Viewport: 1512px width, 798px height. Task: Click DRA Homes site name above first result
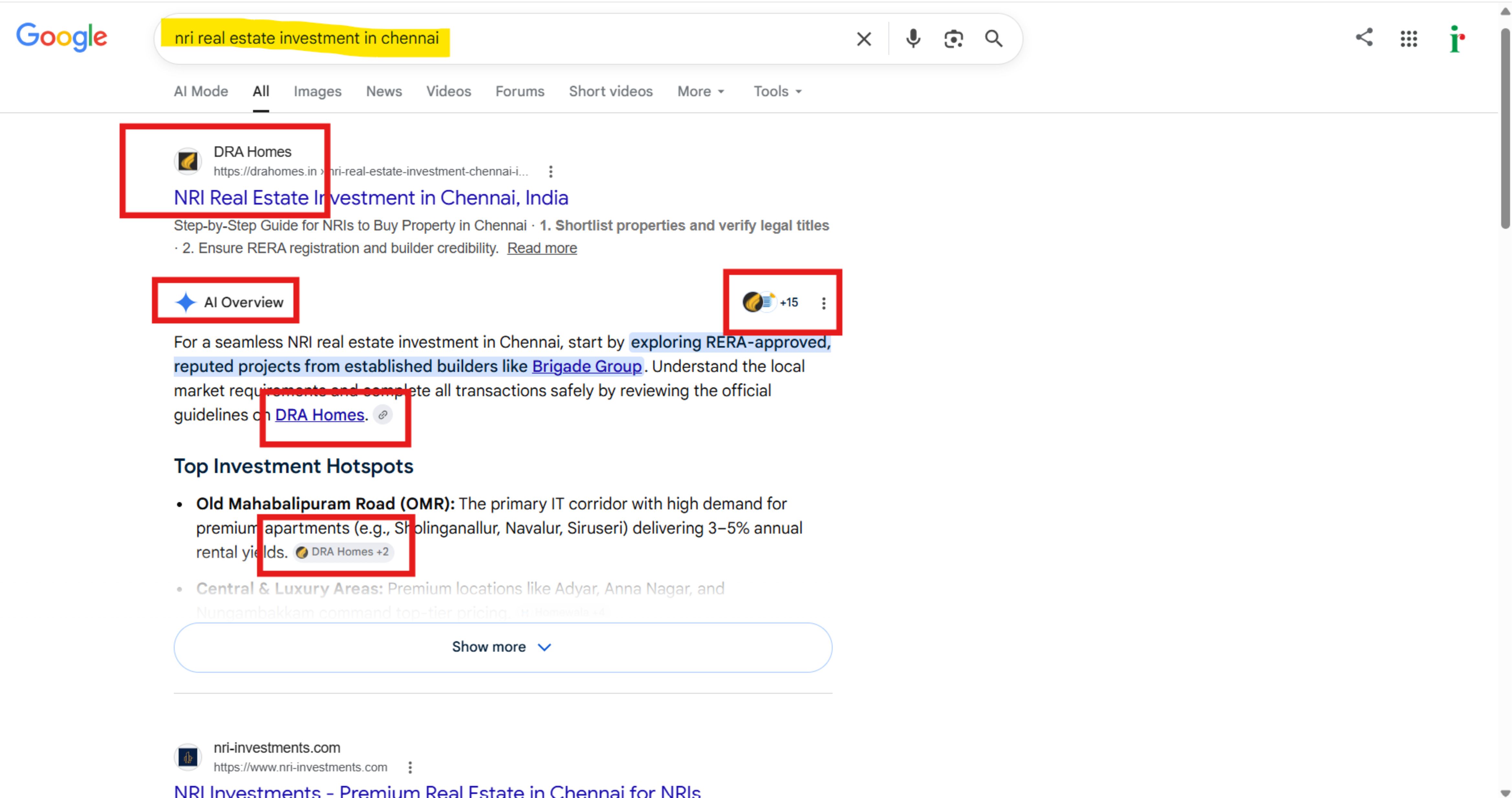click(x=253, y=152)
